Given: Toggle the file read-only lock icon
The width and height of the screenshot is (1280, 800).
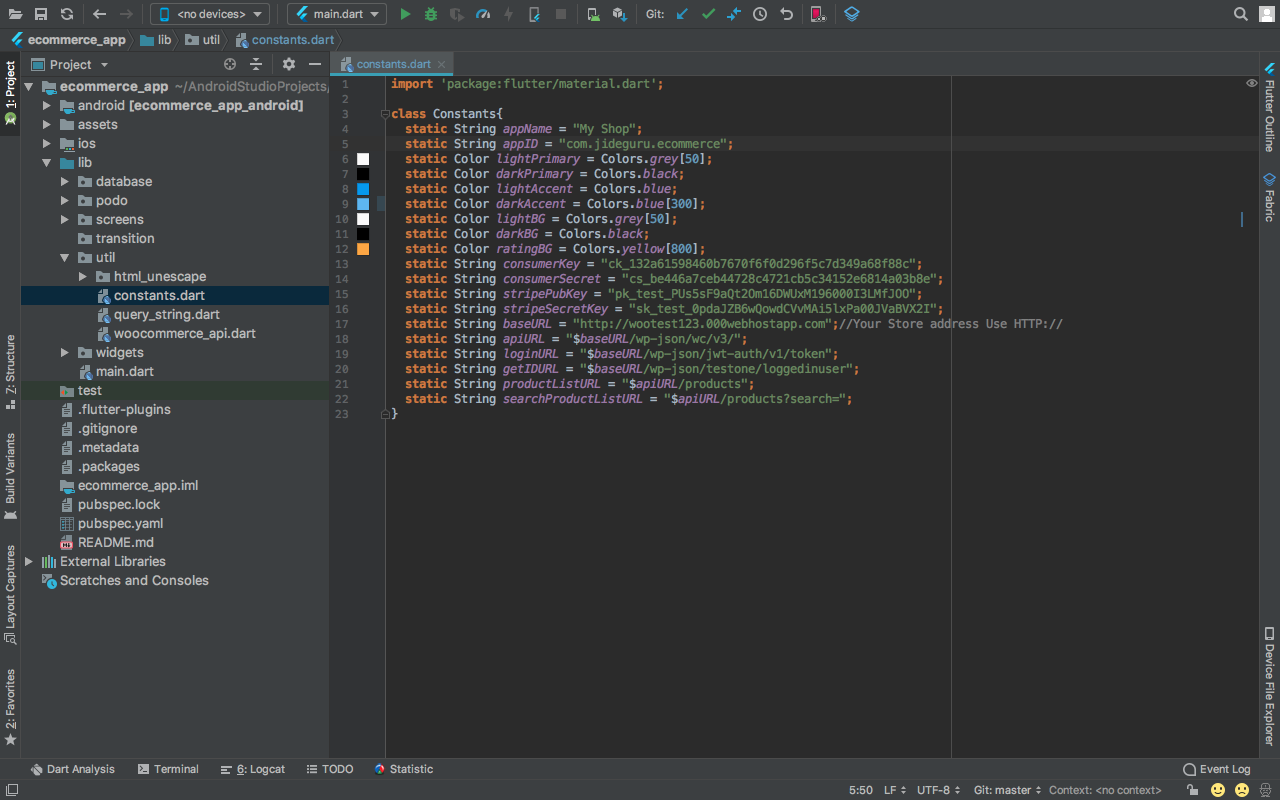Looking at the screenshot, I should (1193, 790).
